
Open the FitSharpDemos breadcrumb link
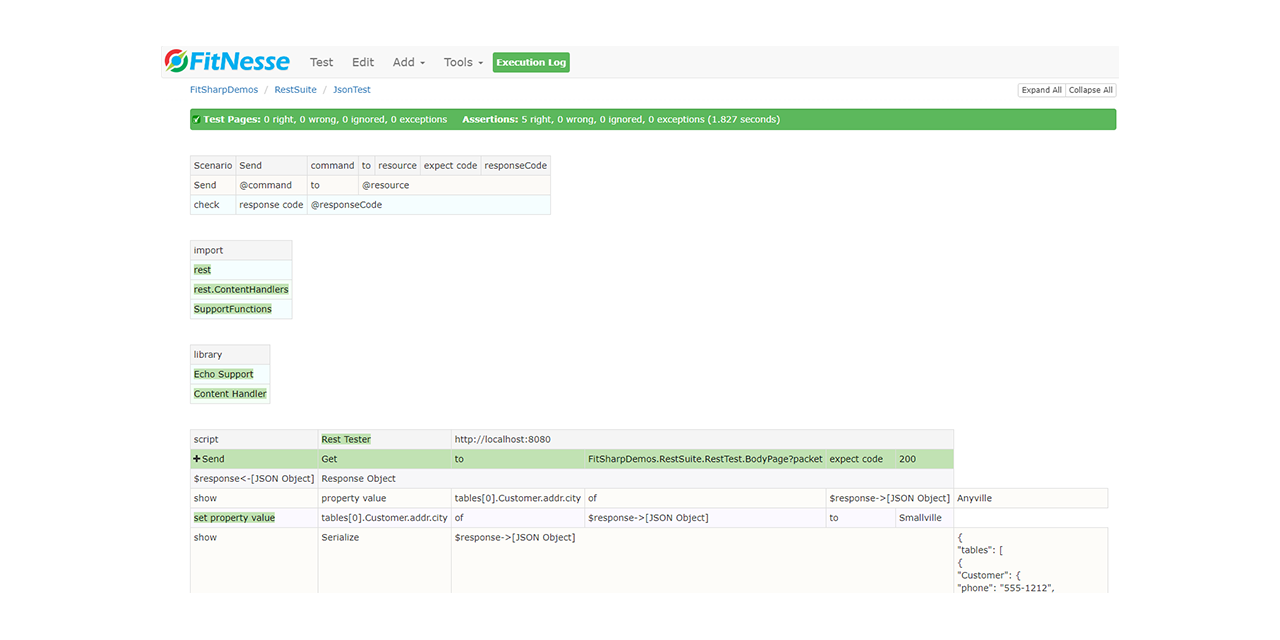pyautogui.click(x=223, y=89)
